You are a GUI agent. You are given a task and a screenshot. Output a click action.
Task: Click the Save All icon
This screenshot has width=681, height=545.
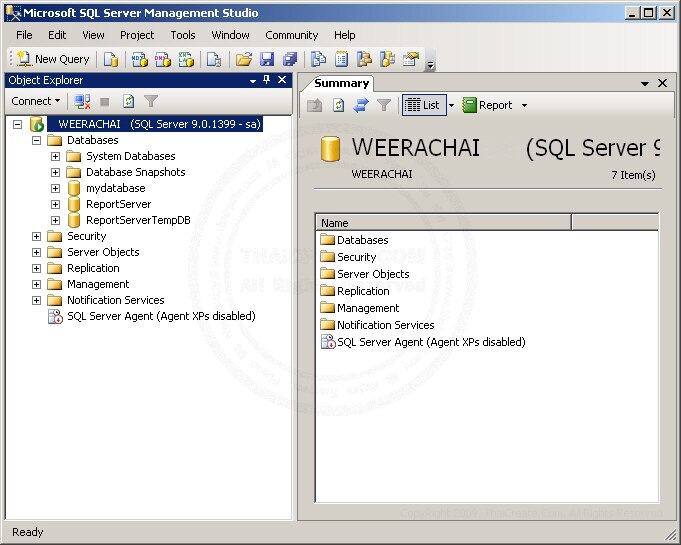(x=290, y=59)
